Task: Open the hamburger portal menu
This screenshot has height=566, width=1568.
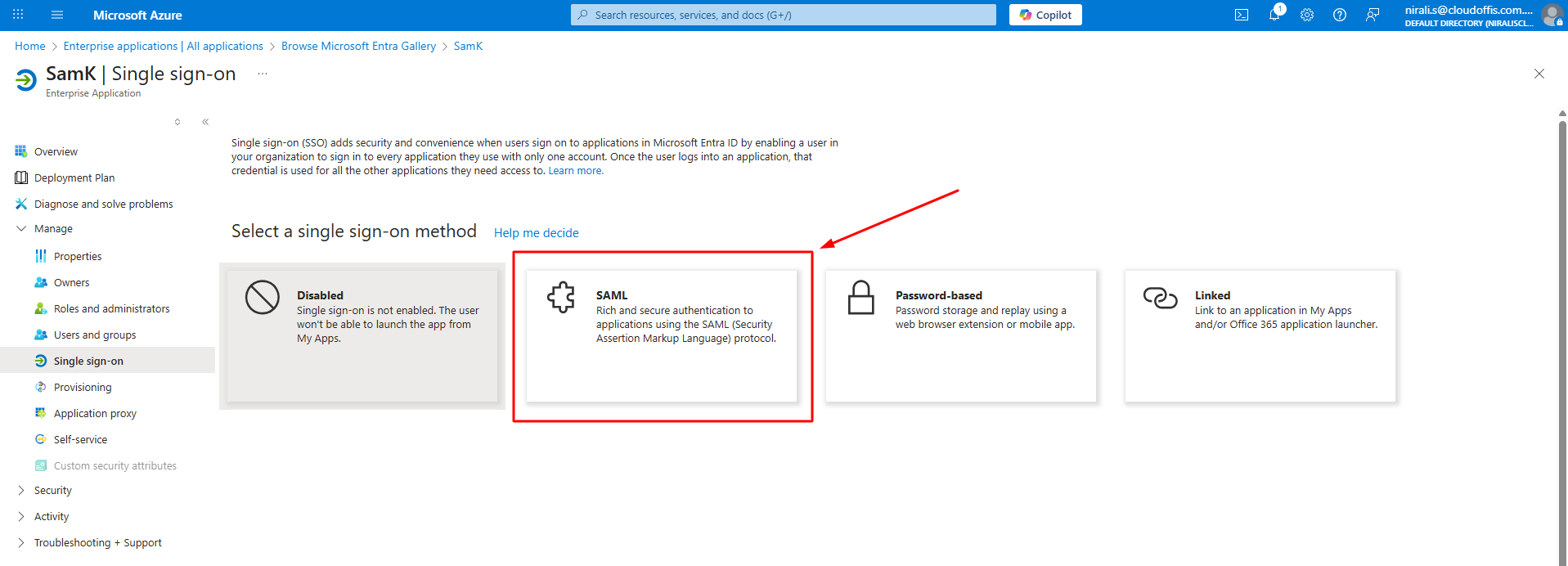Action: [x=57, y=15]
